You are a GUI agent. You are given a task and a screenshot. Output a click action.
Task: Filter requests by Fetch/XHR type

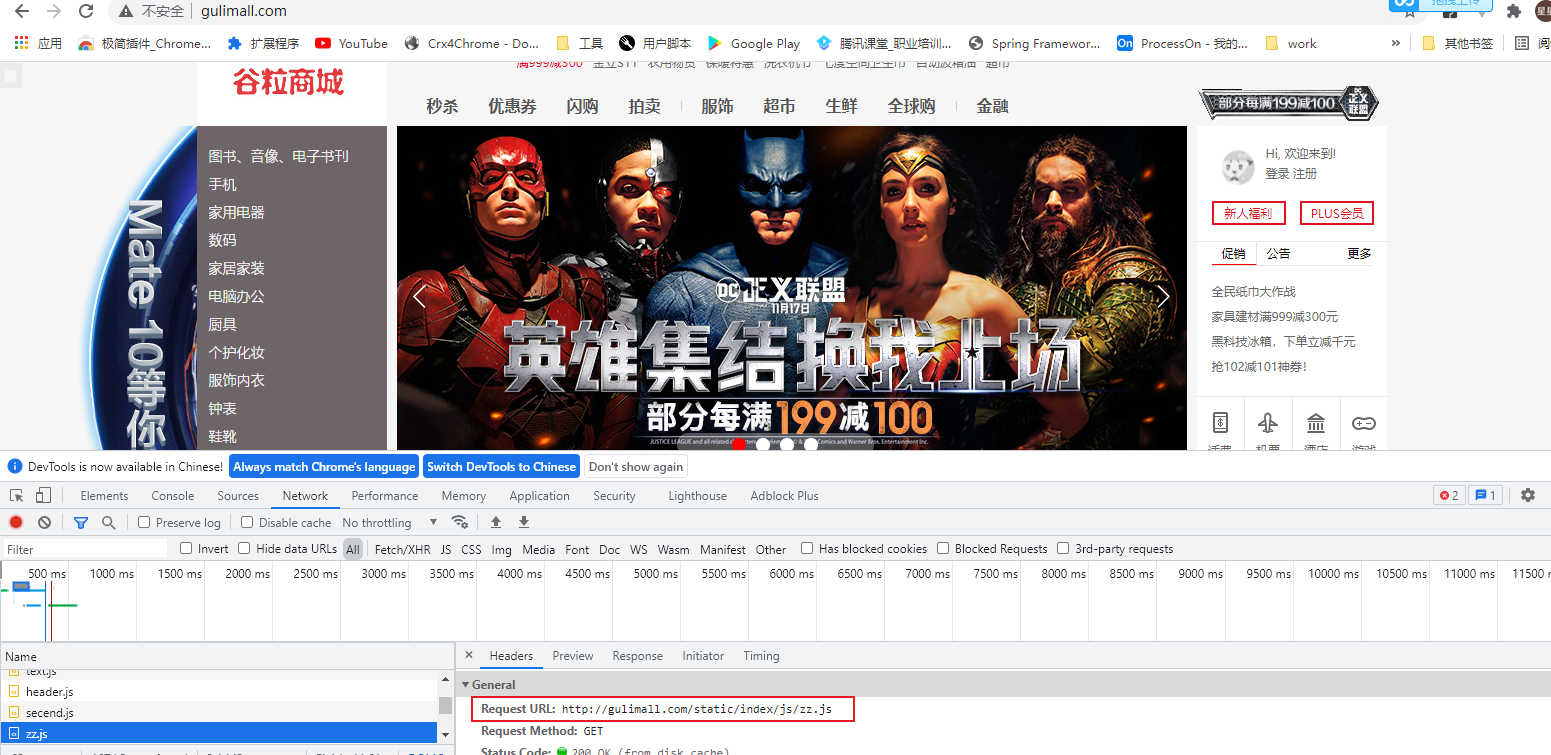tap(403, 549)
